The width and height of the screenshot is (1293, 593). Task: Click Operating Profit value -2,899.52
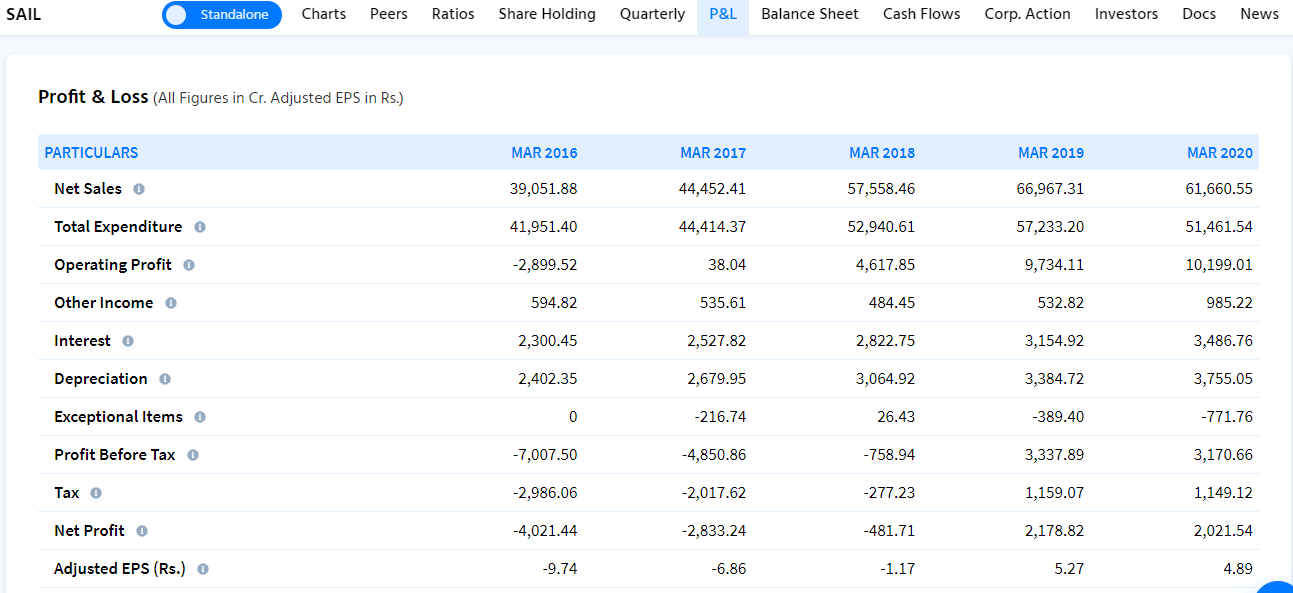click(x=544, y=265)
